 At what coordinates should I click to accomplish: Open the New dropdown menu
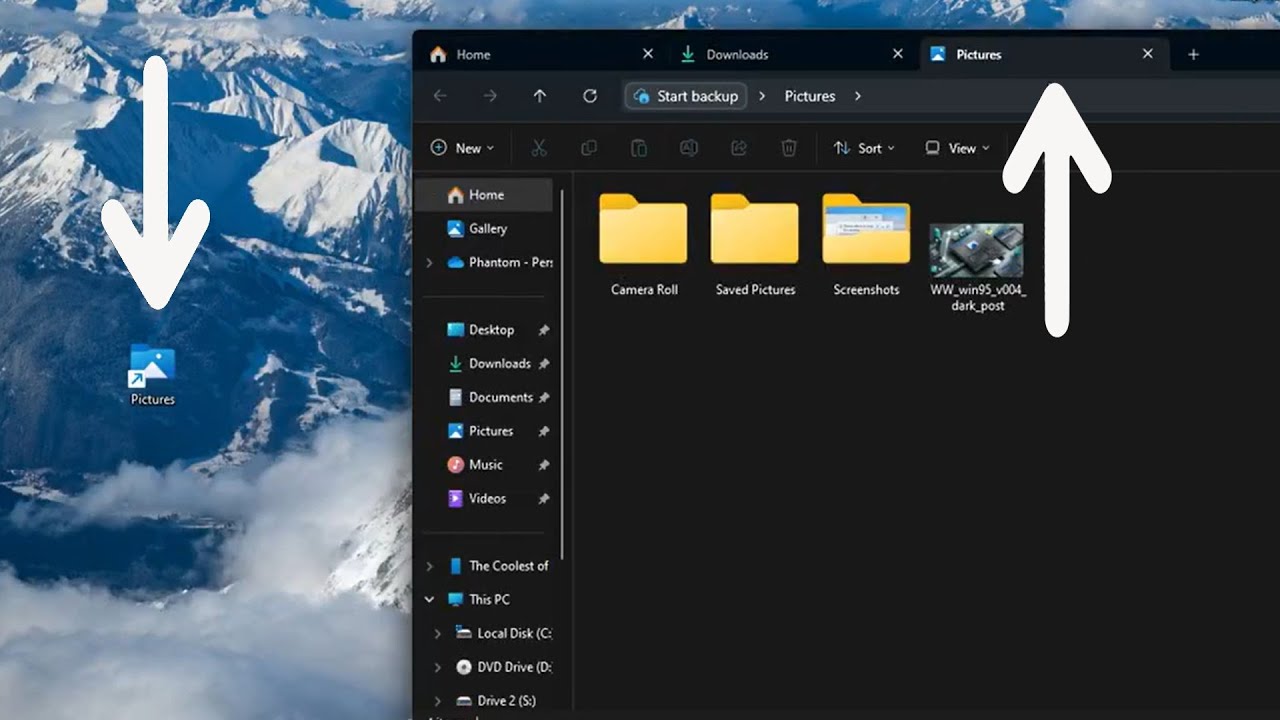coord(462,148)
